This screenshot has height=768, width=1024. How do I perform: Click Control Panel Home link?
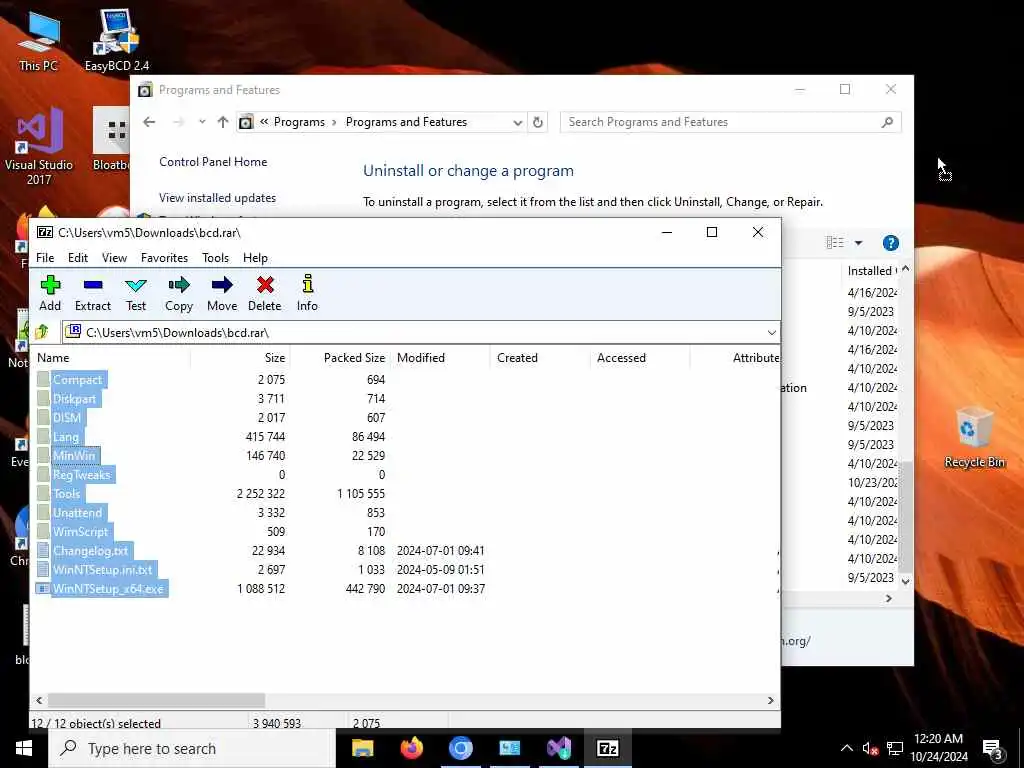click(x=213, y=162)
